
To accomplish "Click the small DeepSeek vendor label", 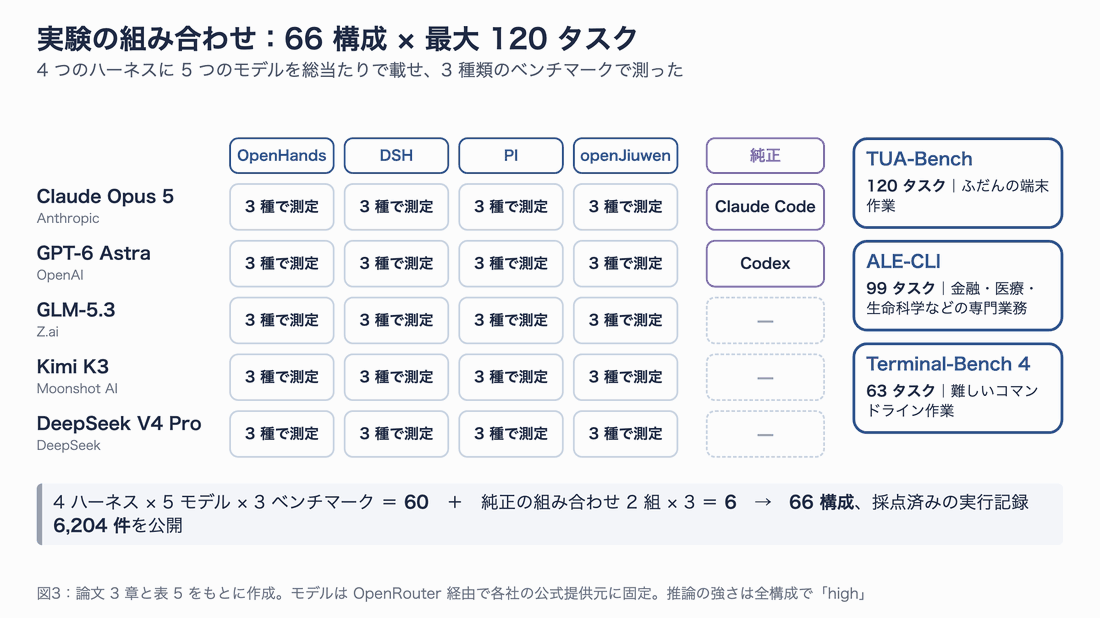I will 68,445.
